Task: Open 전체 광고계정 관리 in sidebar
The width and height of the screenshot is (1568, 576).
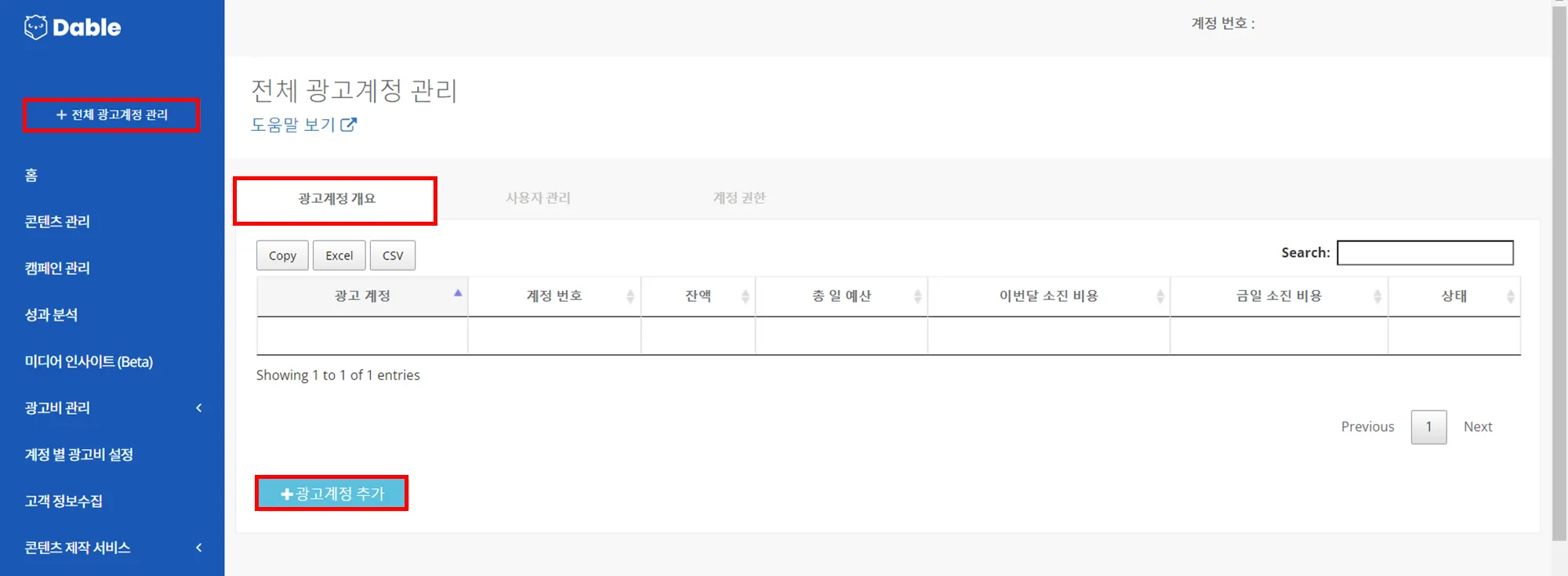Action: (x=111, y=115)
